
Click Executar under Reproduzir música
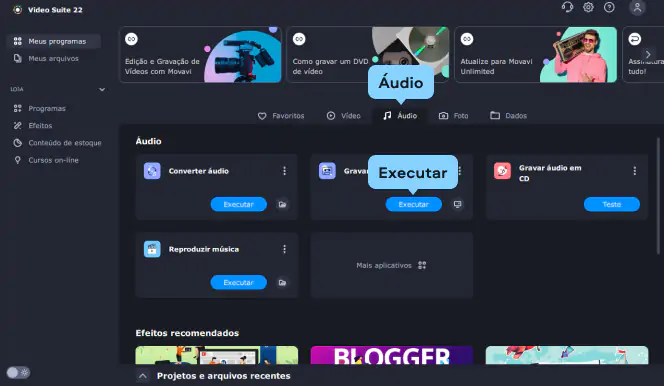238,282
